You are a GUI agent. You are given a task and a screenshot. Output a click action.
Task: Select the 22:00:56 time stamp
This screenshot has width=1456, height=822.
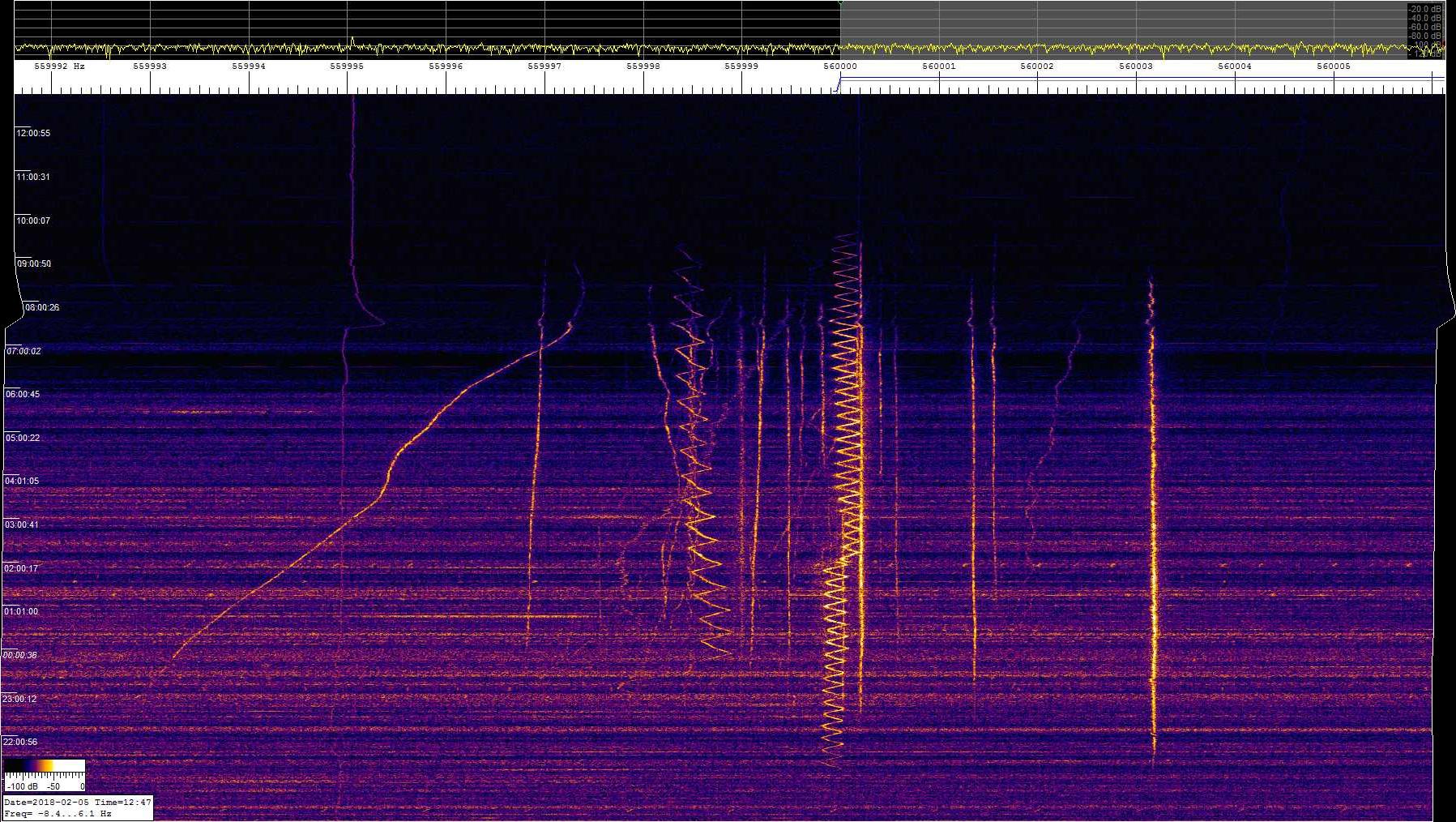[20, 742]
